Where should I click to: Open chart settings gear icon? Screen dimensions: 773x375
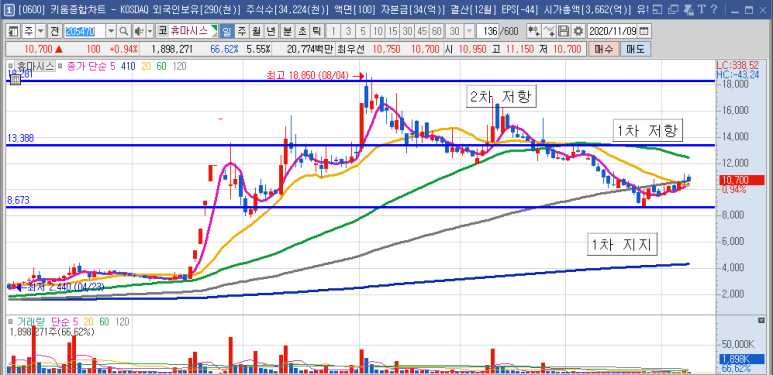[578, 32]
